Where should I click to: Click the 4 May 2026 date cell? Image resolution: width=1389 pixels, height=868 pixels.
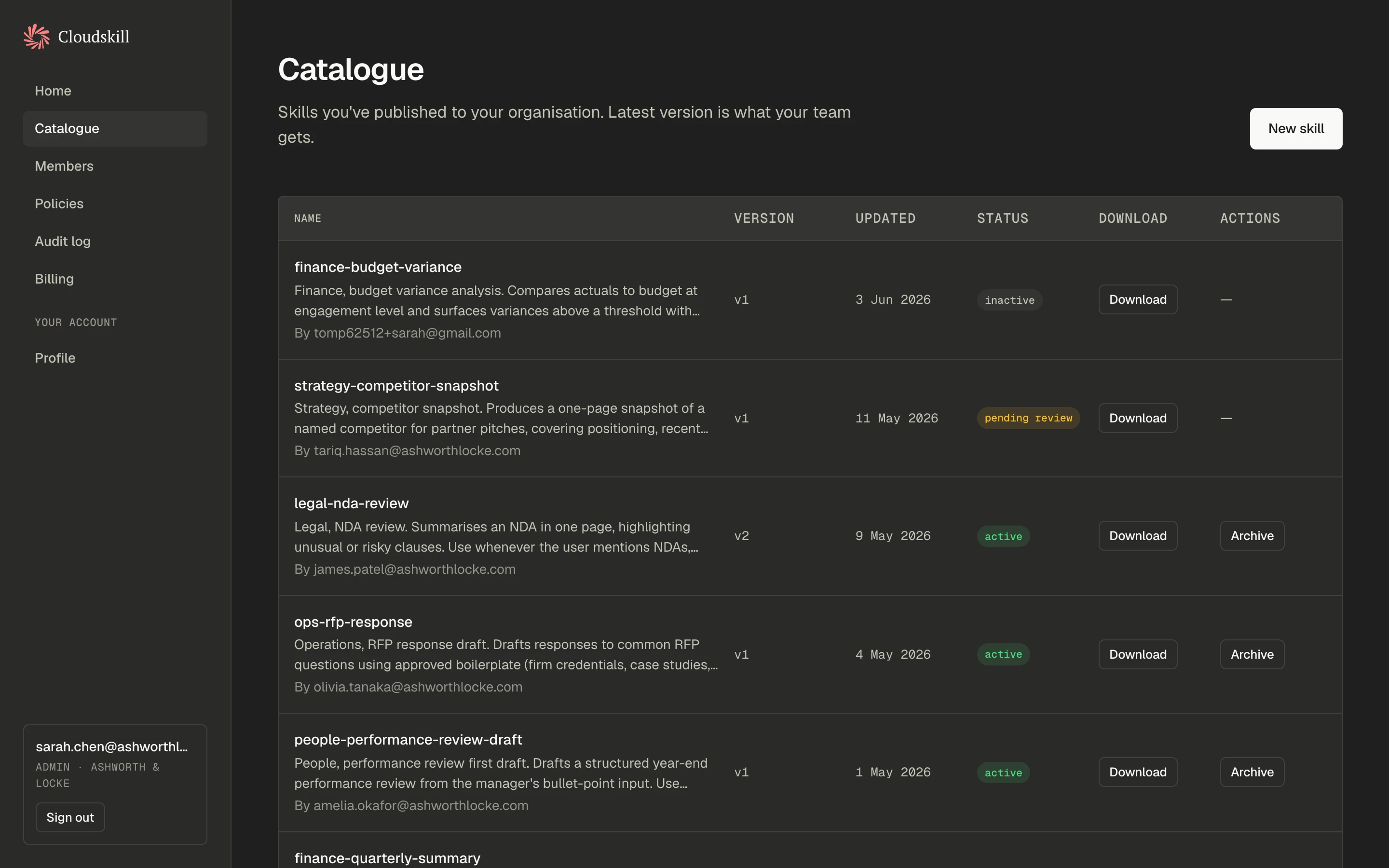893,654
